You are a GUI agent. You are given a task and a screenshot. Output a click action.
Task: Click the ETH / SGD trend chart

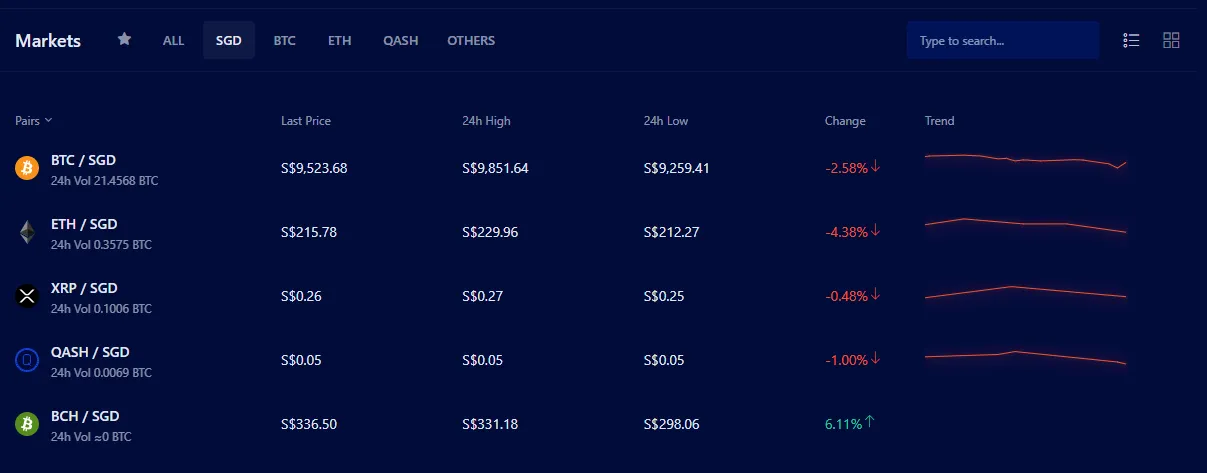[x=1026, y=226]
